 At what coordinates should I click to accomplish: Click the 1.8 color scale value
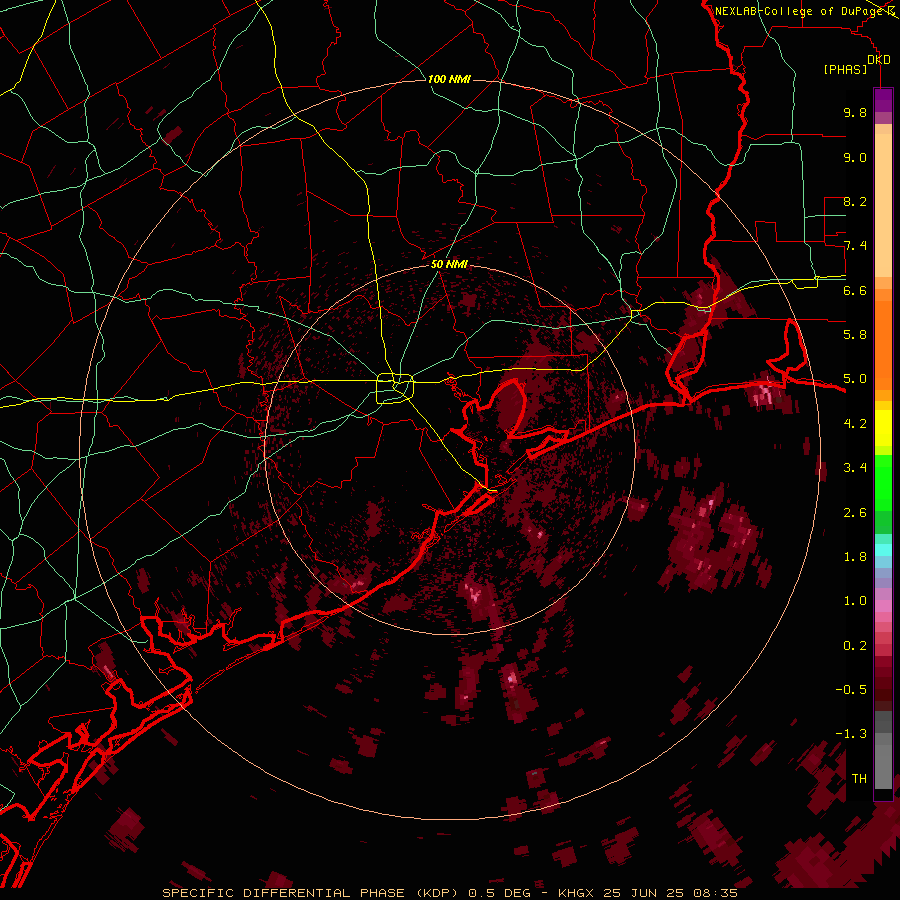(x=855, y=556)
